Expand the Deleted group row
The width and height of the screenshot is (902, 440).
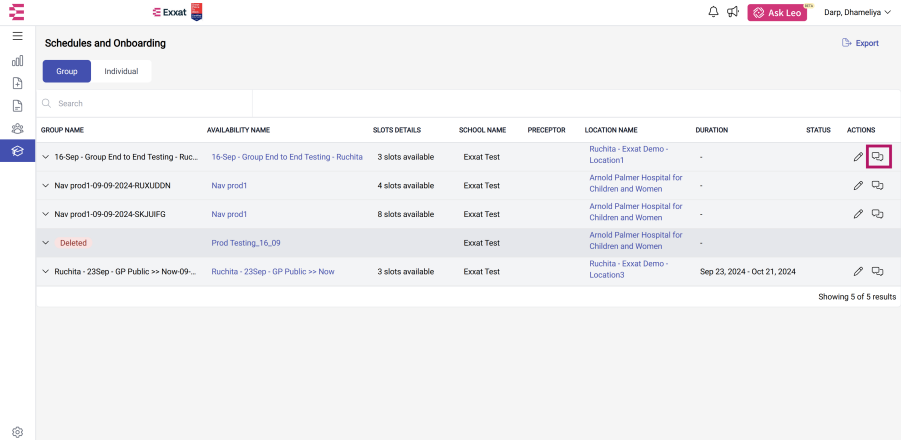tap(46, 243)
